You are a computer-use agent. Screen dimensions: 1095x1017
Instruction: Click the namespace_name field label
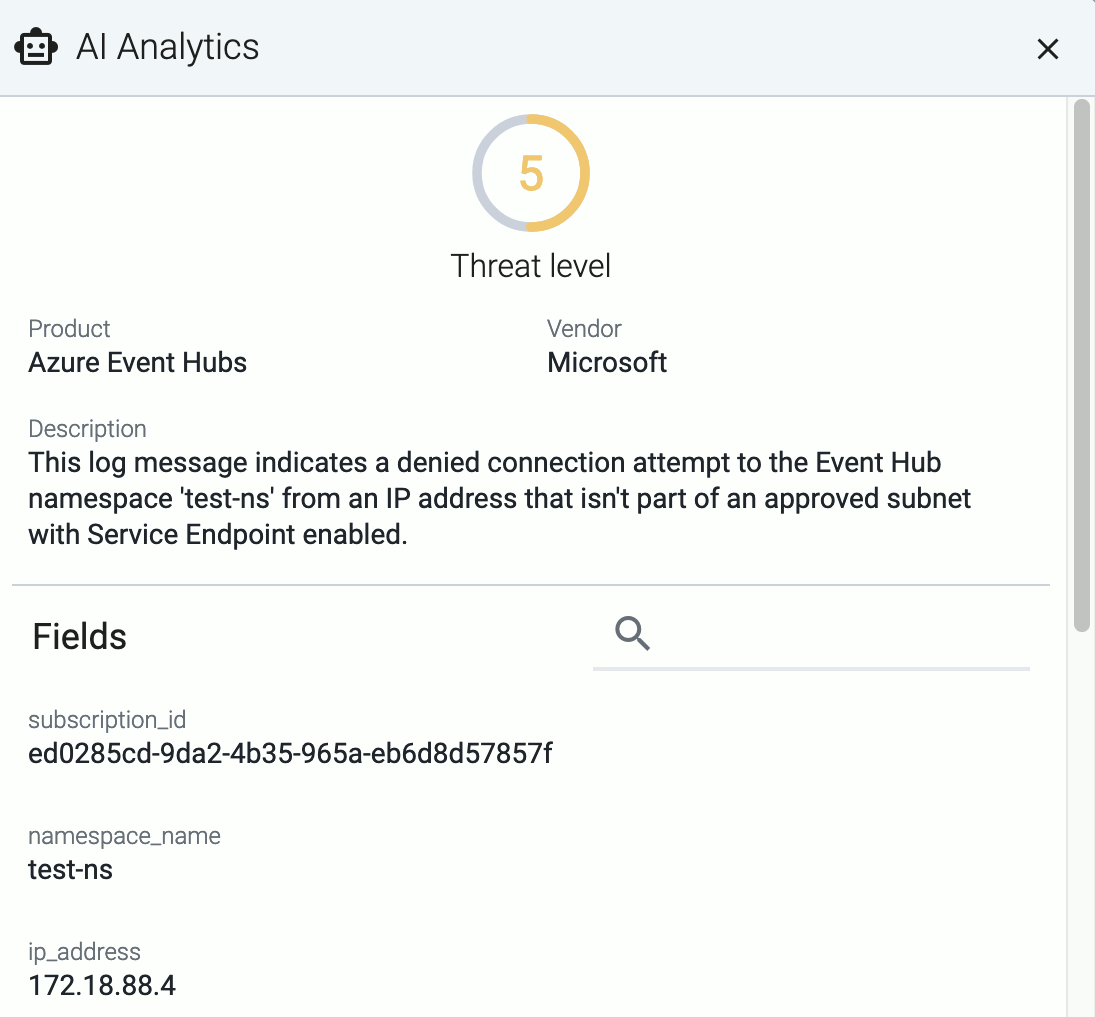pos(124,836)
